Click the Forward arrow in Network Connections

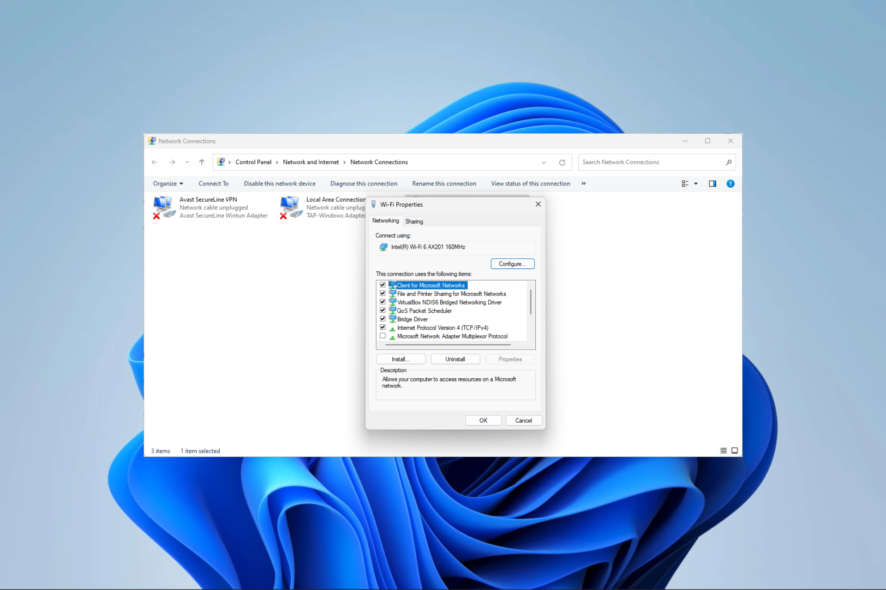click(172, 162)
